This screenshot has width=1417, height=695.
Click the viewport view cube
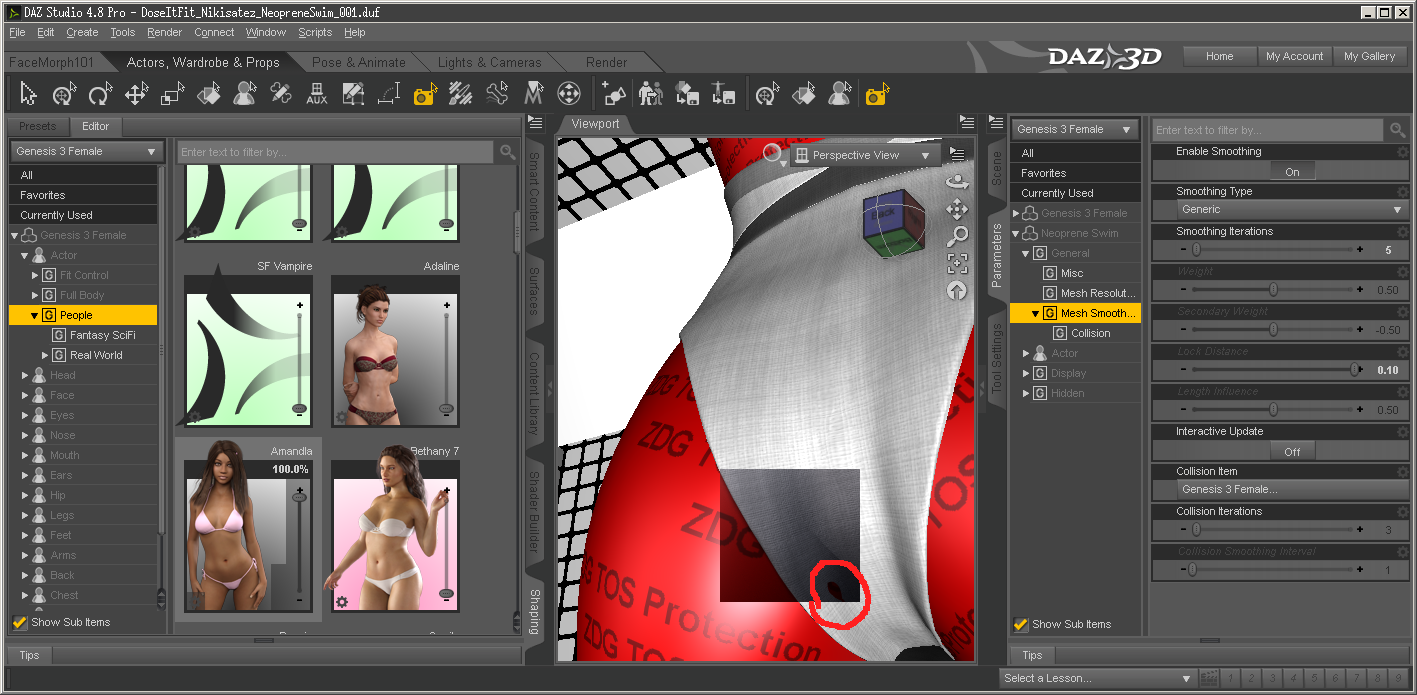click(x=893, y=224)
